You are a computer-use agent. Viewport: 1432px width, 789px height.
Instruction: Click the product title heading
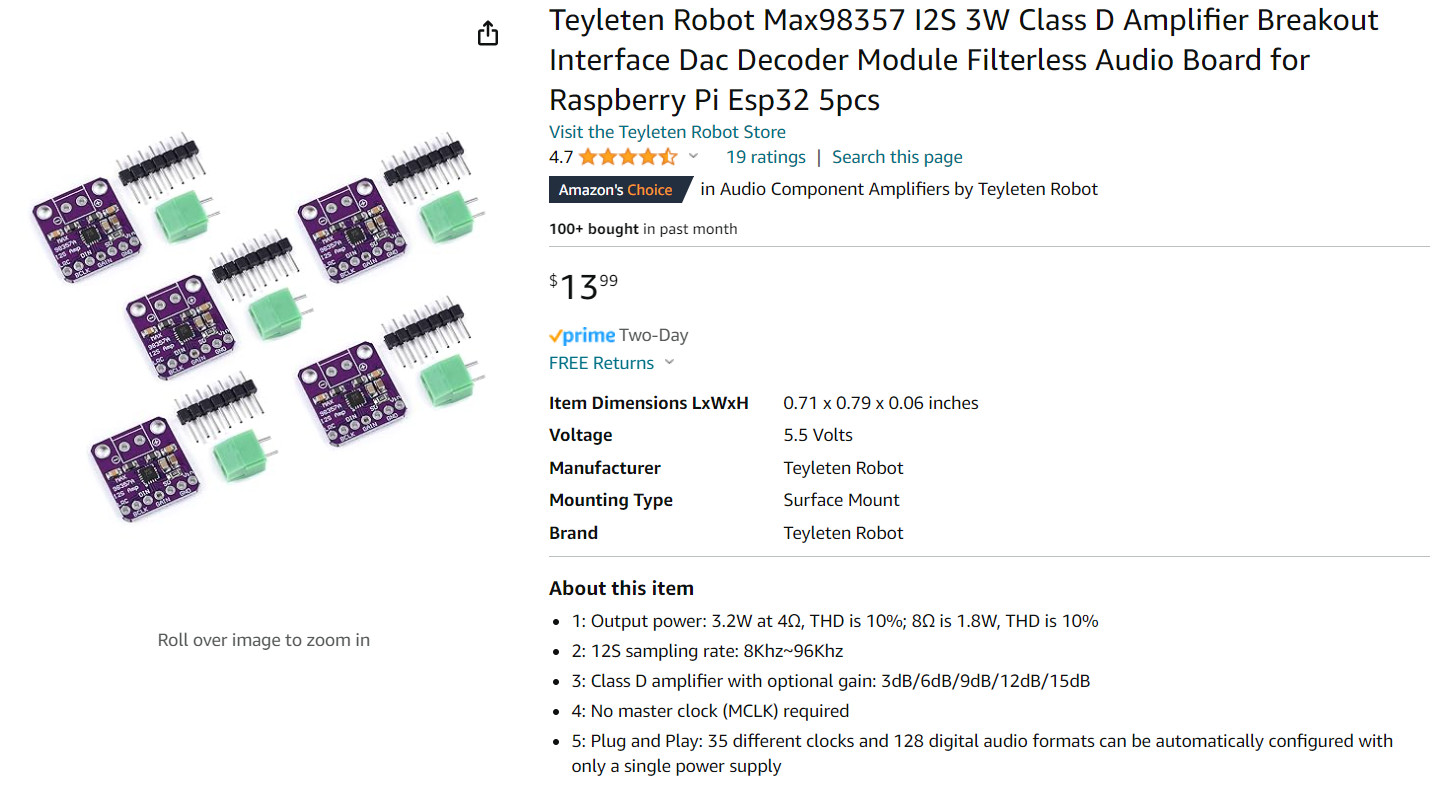tap(964, 60)
